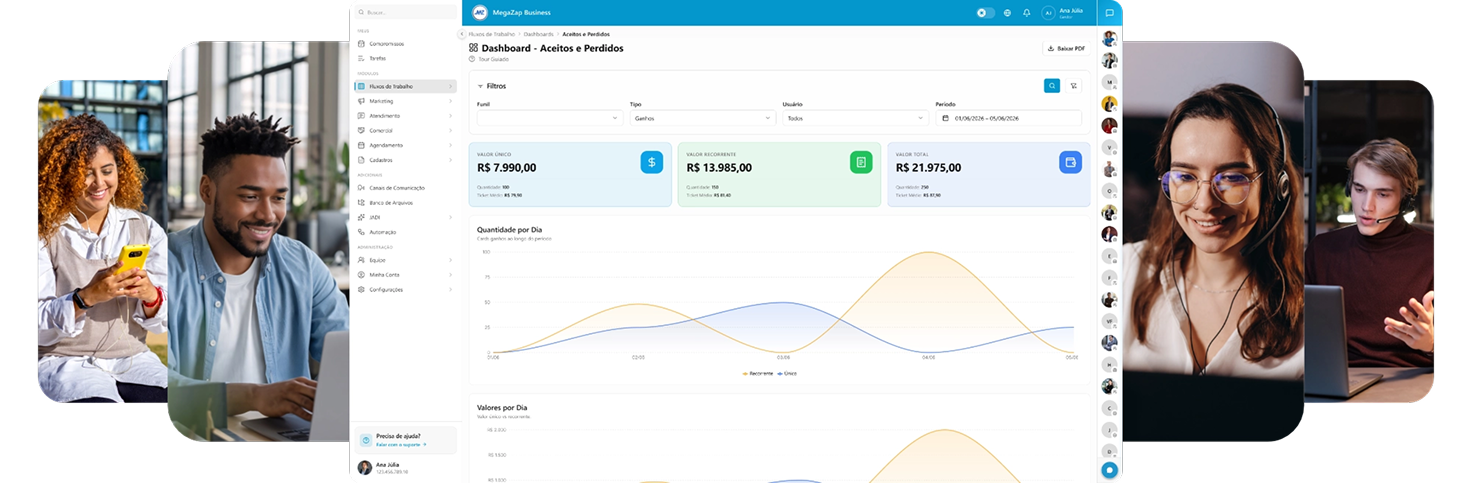Go to the Fluxos de Trabalho breadcrumb
1472x483 pixels.
pyautogui.click(x=492, y=34)
